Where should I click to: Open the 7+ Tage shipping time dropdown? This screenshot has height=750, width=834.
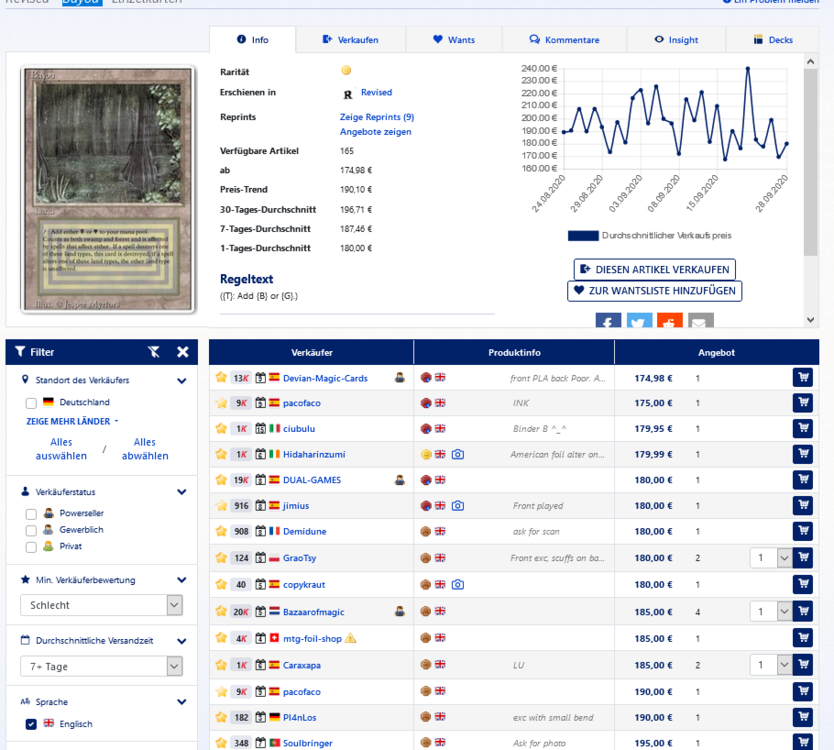(102, 666)
